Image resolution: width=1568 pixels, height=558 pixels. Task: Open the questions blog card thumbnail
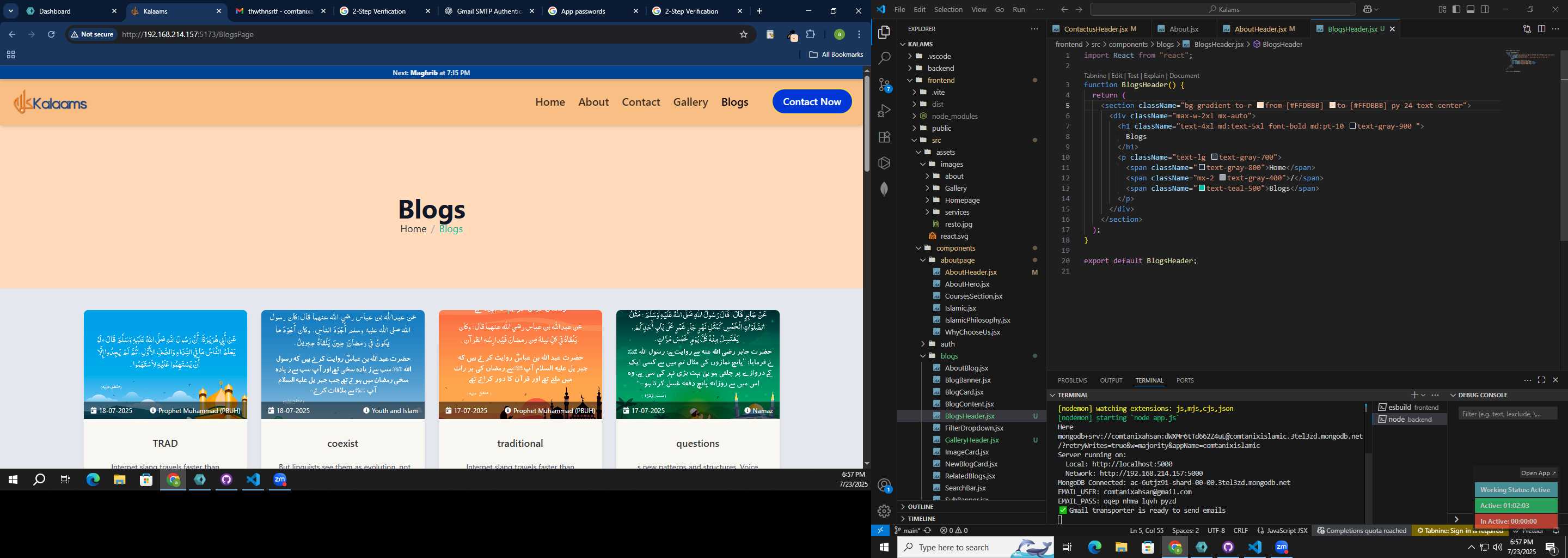697,365
